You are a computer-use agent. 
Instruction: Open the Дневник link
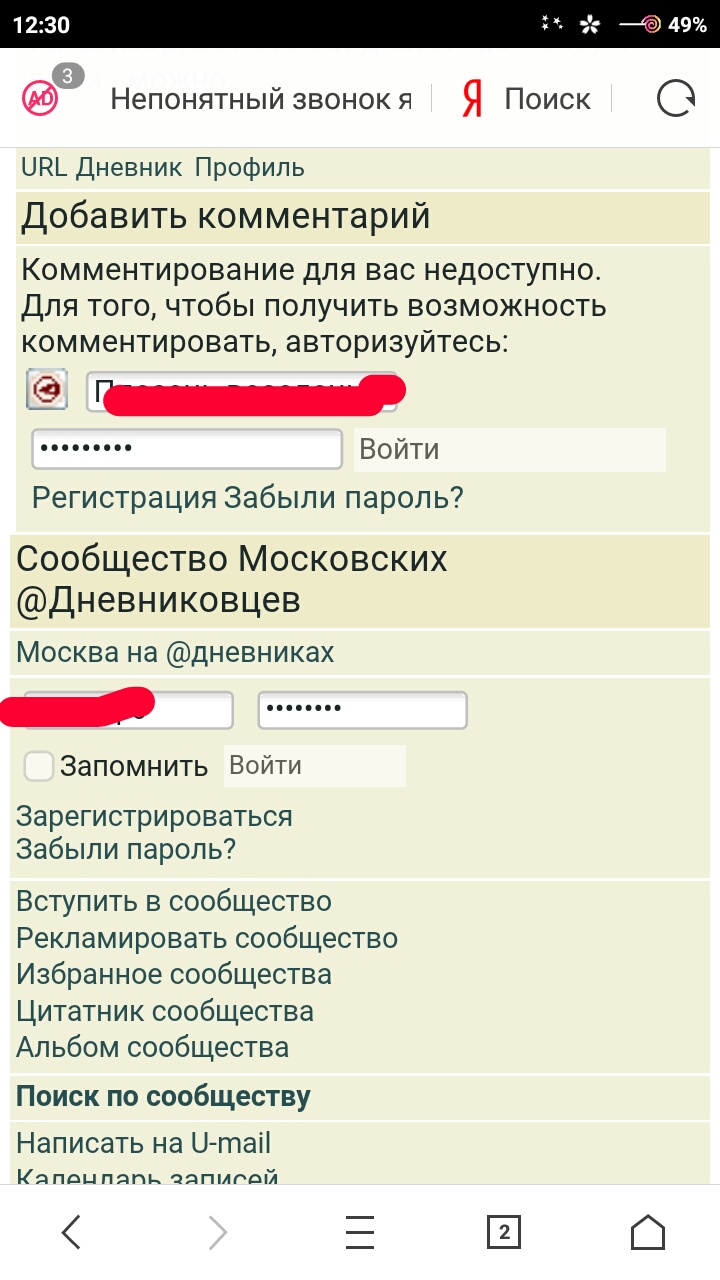[129, 167]
